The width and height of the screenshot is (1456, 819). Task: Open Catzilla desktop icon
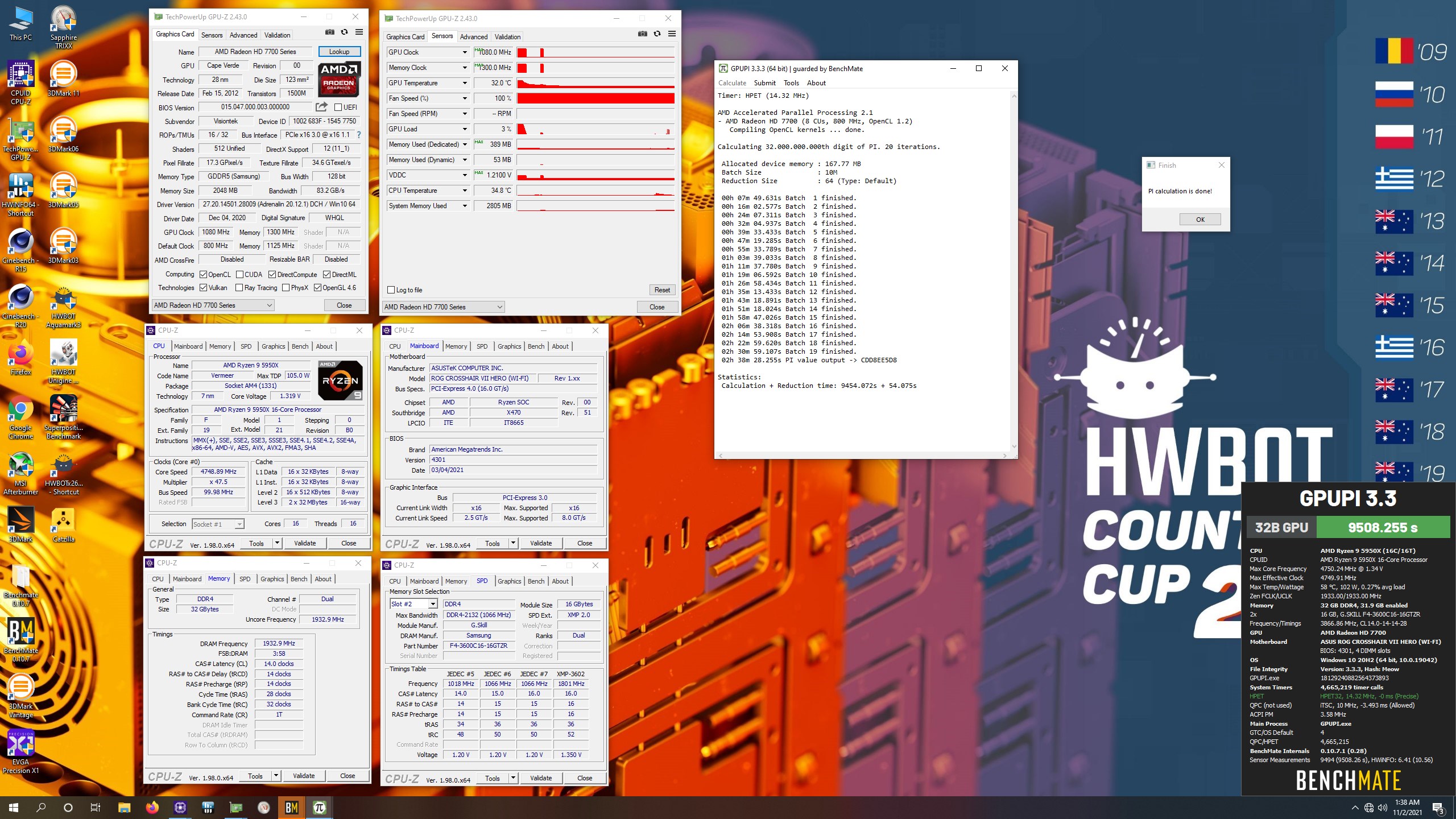(x=63, y=524)
